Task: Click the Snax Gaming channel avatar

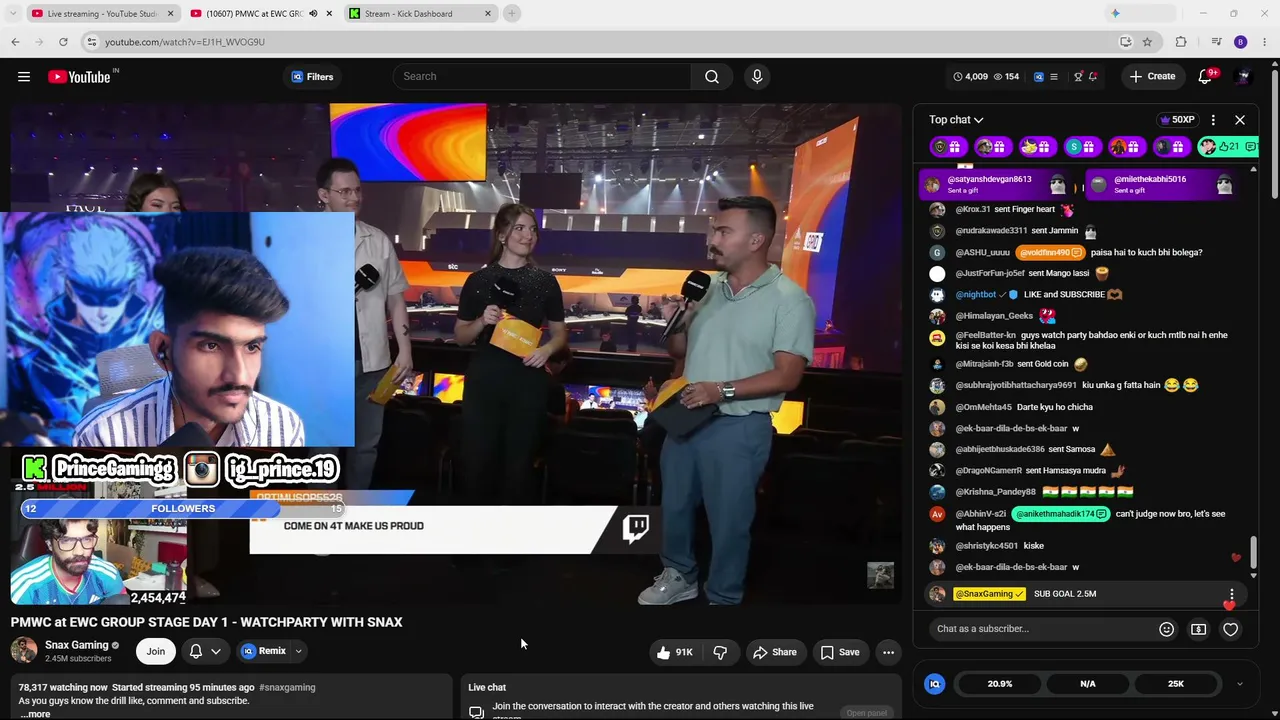Action: coord(24,651)
